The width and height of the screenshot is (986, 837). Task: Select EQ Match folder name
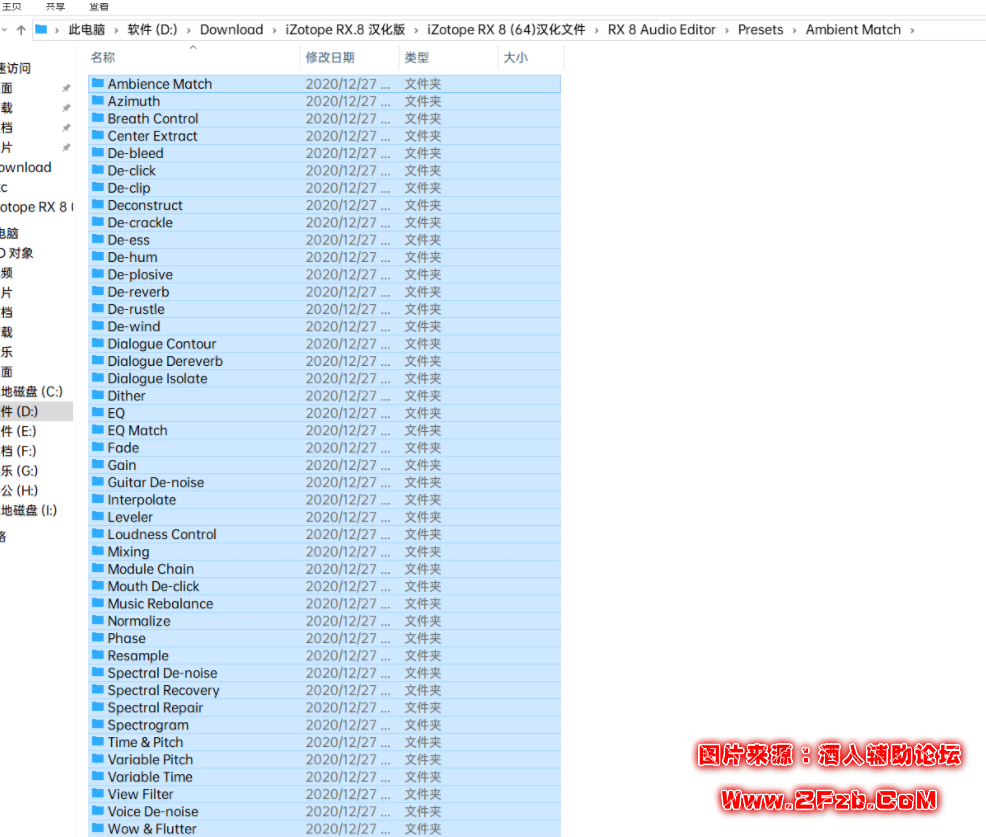[137, 430]
